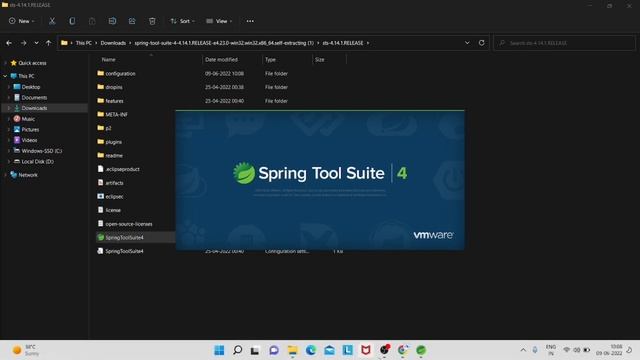Go back with the back arrow
640x360 pixels.
click(x=9, y=43)
